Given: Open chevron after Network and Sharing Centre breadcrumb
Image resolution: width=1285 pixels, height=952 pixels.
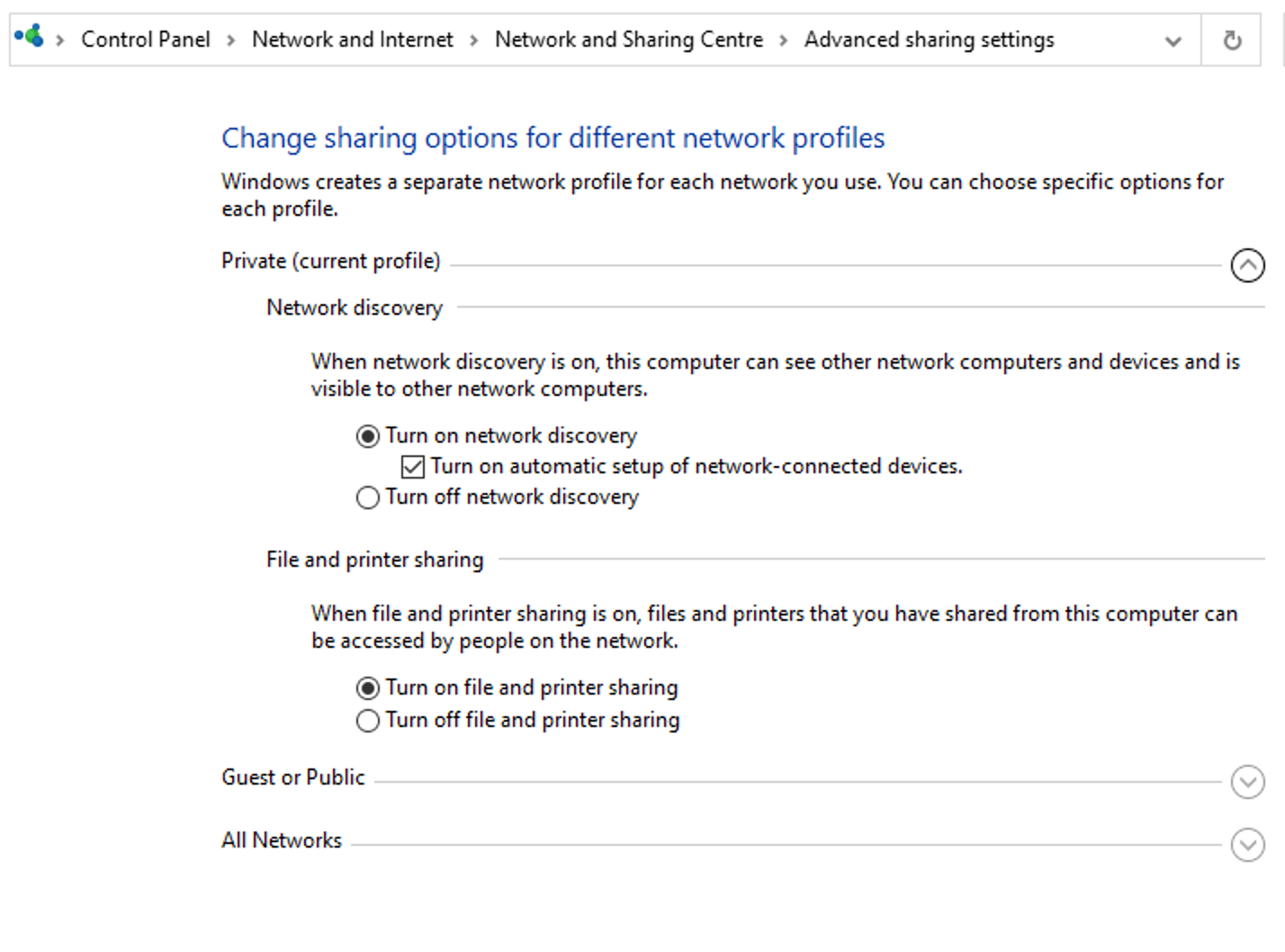Looking at the screenshot, I should (784, 40).
